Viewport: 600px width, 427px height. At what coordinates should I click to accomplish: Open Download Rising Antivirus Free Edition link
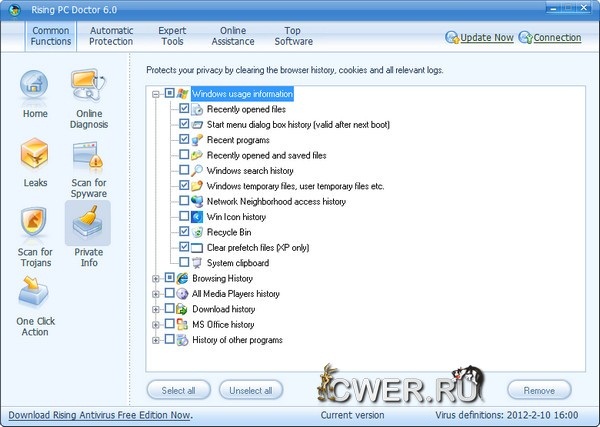pyautogui.click(x=100, y=415)
